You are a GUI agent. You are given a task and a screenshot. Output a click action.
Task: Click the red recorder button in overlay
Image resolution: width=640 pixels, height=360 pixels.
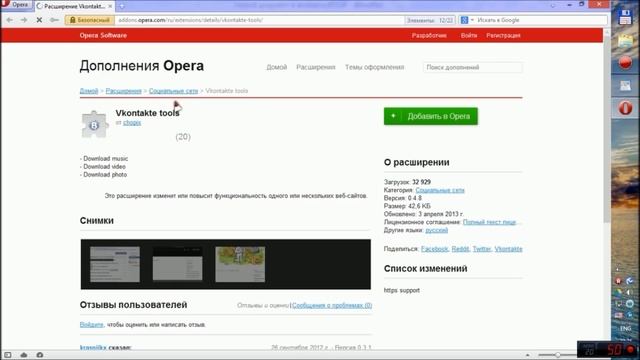click(630, 349)
